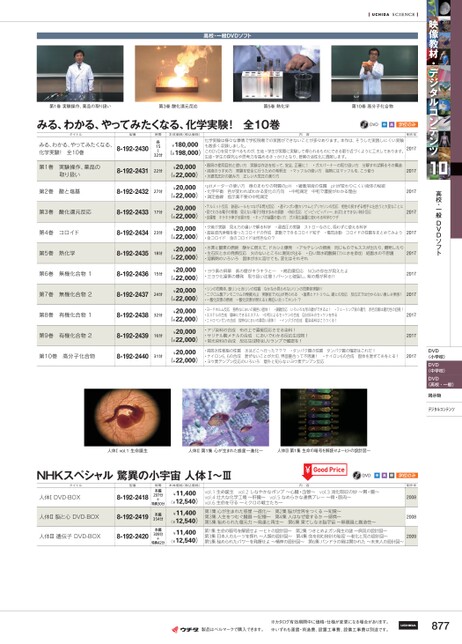Click the 第5巻 熱化学 row title
462x644 pixels.
click(x=57, y=253)
